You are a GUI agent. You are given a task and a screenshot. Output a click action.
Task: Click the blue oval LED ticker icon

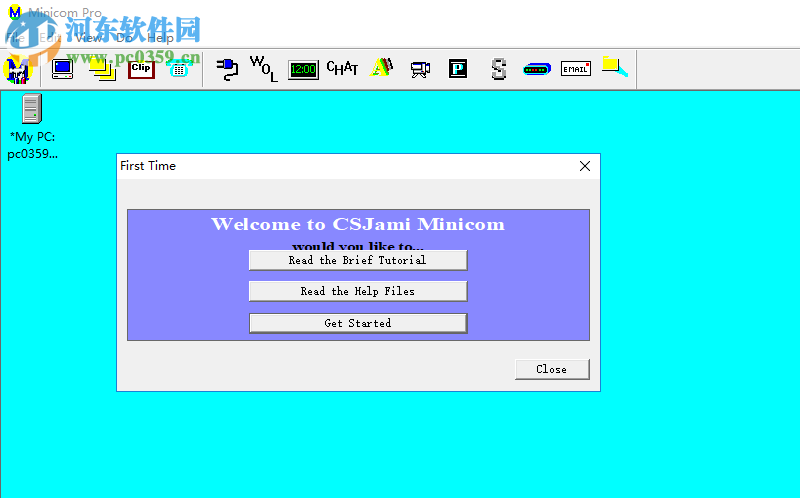[537, 69]
